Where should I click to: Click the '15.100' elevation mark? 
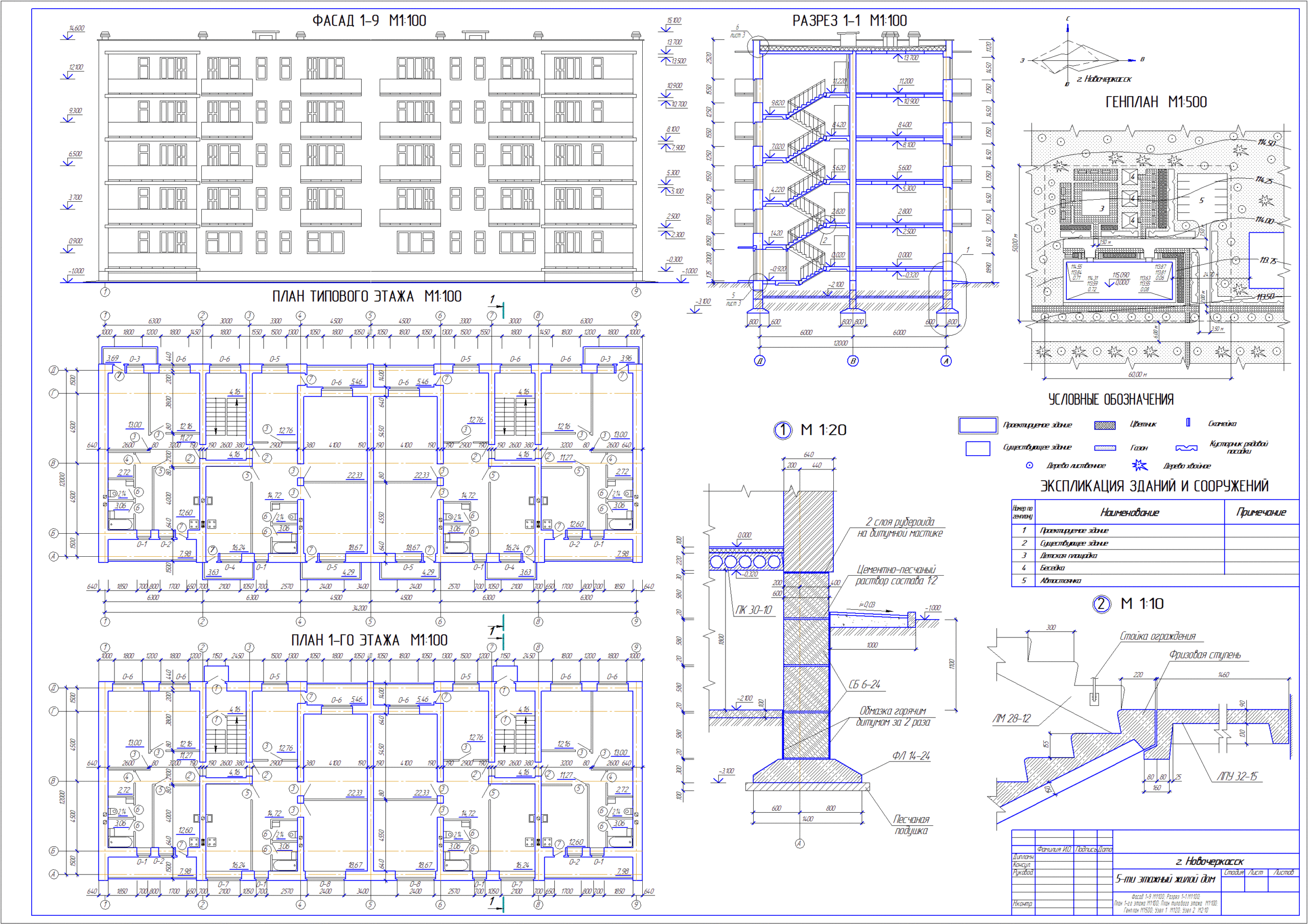click(x=673, y=20)
